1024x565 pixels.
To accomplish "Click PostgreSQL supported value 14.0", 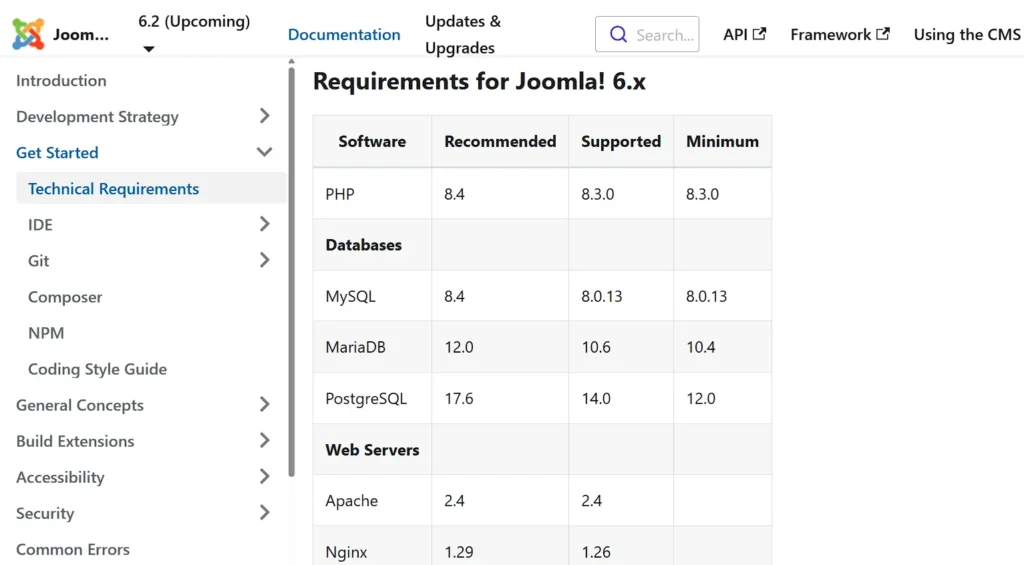I will pyautogui.click(x=596, y=398).
